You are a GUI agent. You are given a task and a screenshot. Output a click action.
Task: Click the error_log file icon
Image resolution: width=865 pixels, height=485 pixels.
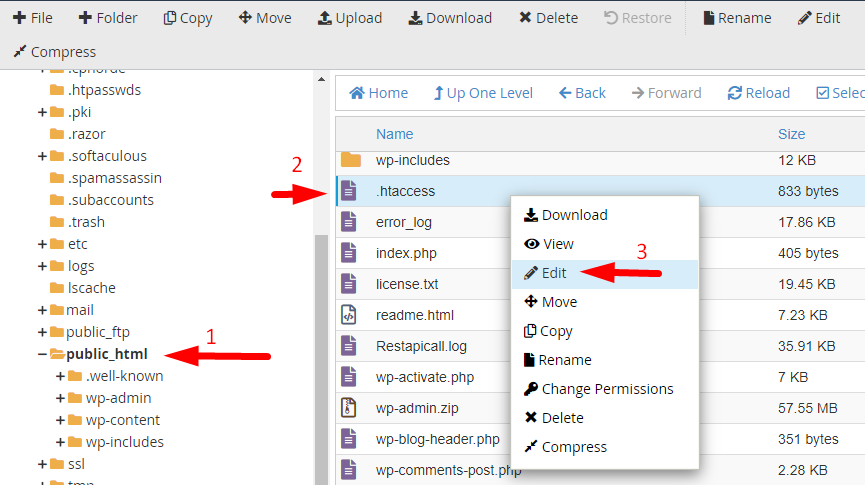tap(349, 222)
